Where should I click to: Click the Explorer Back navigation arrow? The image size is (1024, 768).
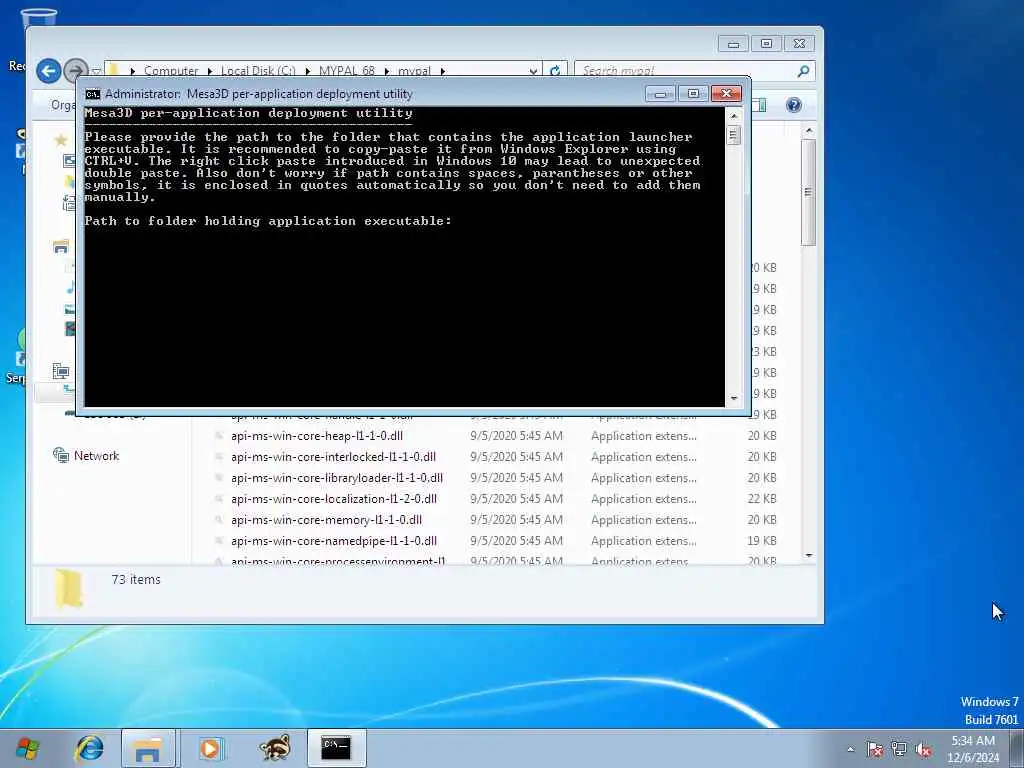[x=48, y=71]
